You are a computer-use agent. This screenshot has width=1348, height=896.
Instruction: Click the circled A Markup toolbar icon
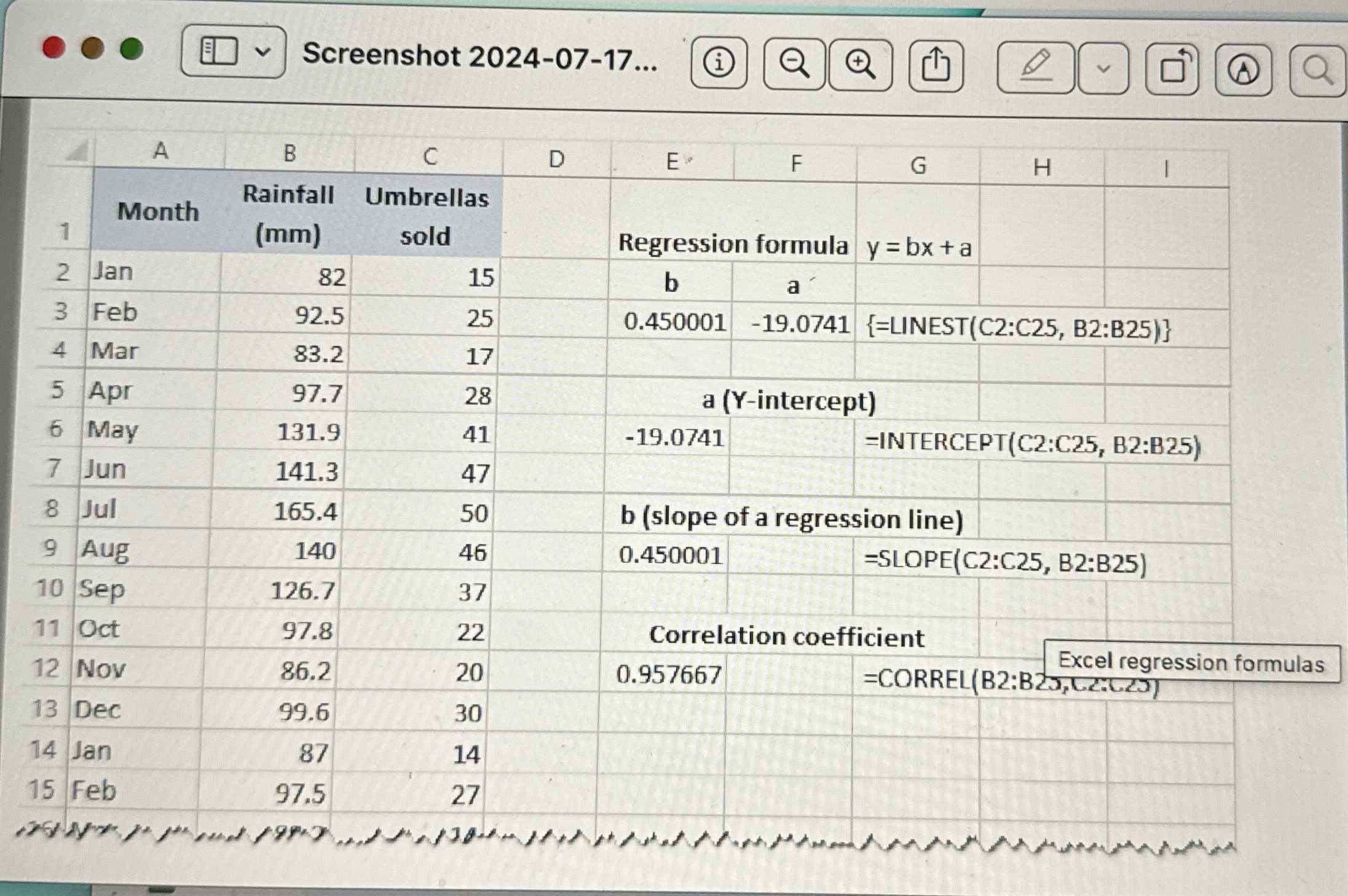click(1243, 71)
